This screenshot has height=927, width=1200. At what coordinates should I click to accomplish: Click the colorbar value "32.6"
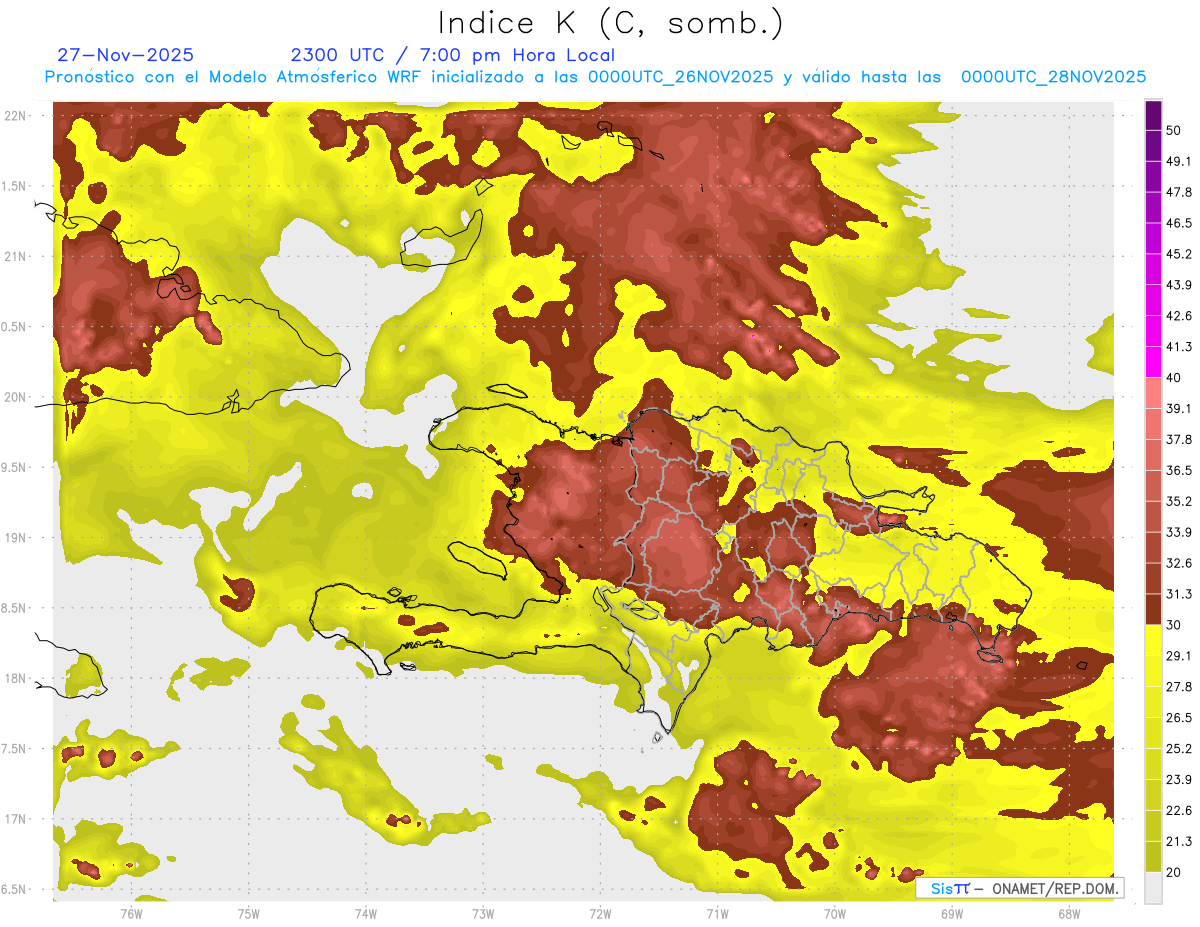pos(1178,563)
